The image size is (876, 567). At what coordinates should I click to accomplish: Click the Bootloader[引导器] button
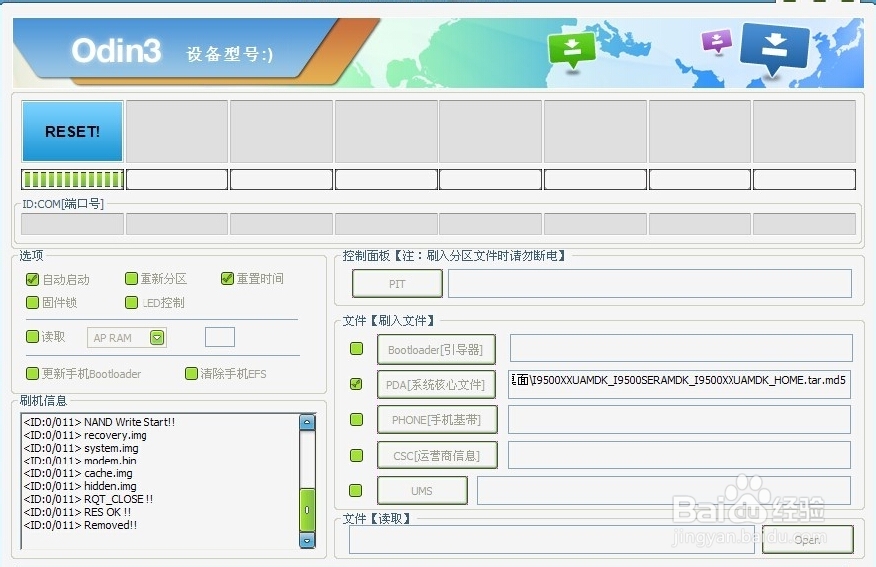436,350
